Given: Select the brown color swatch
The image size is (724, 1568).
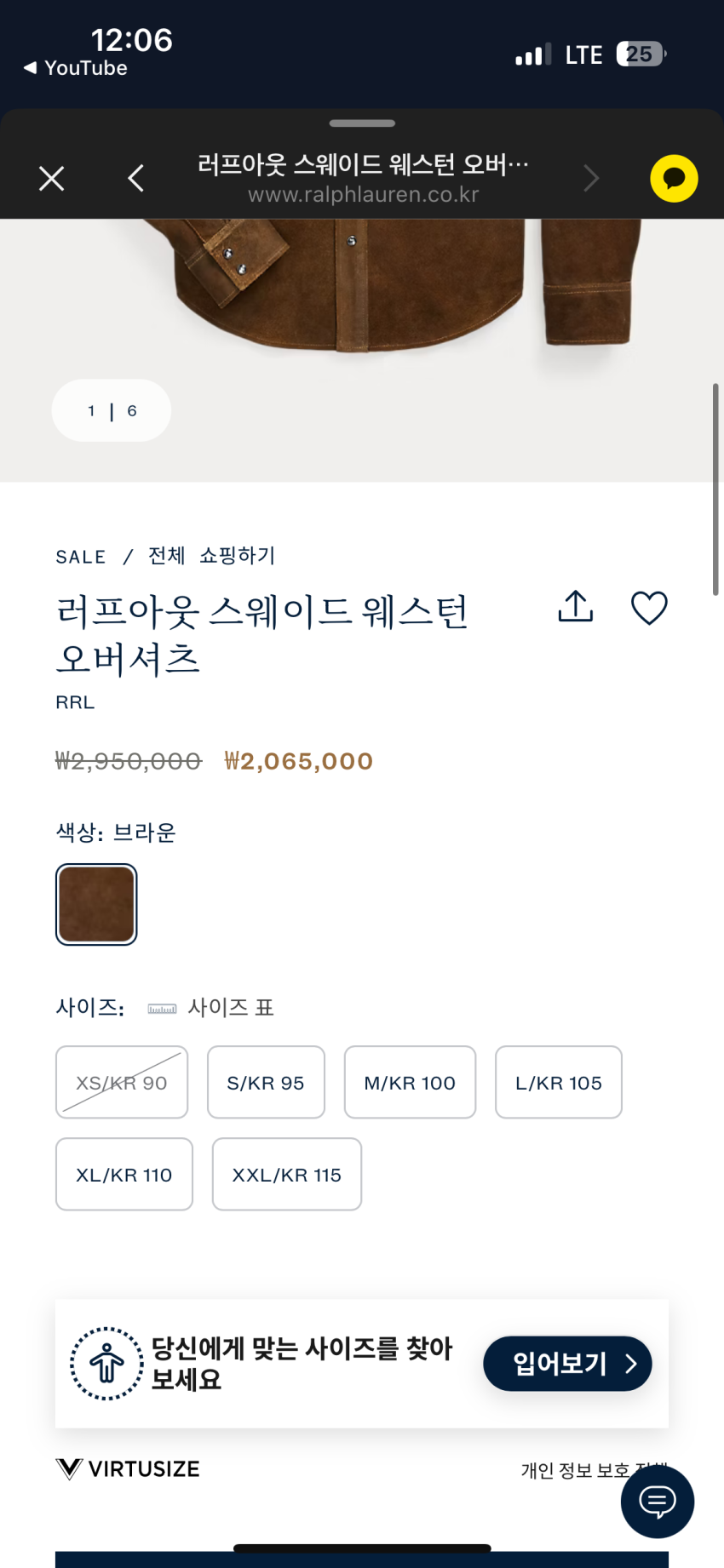Looking at the screenshot, I should pyautogui.click(x=96, y=905).
